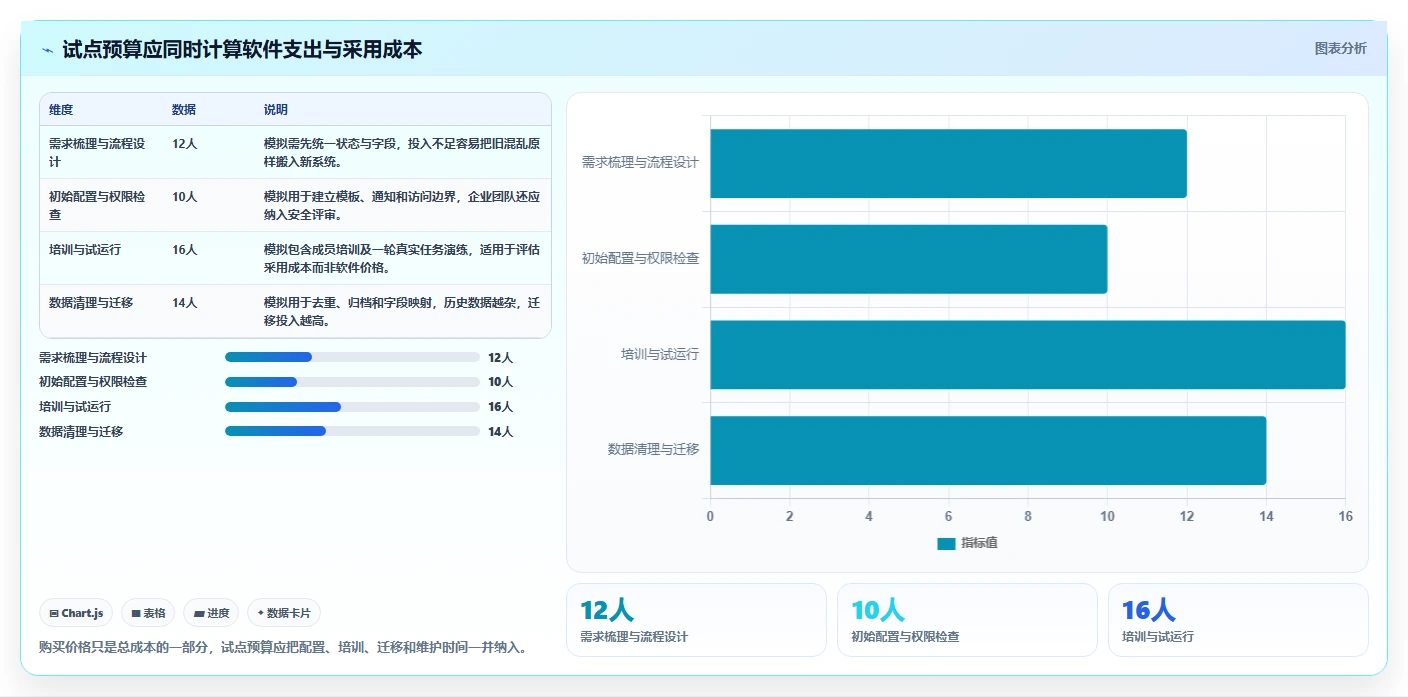
Task: Click the 培训与试运行 progress bar
Action: pos(352,407)
